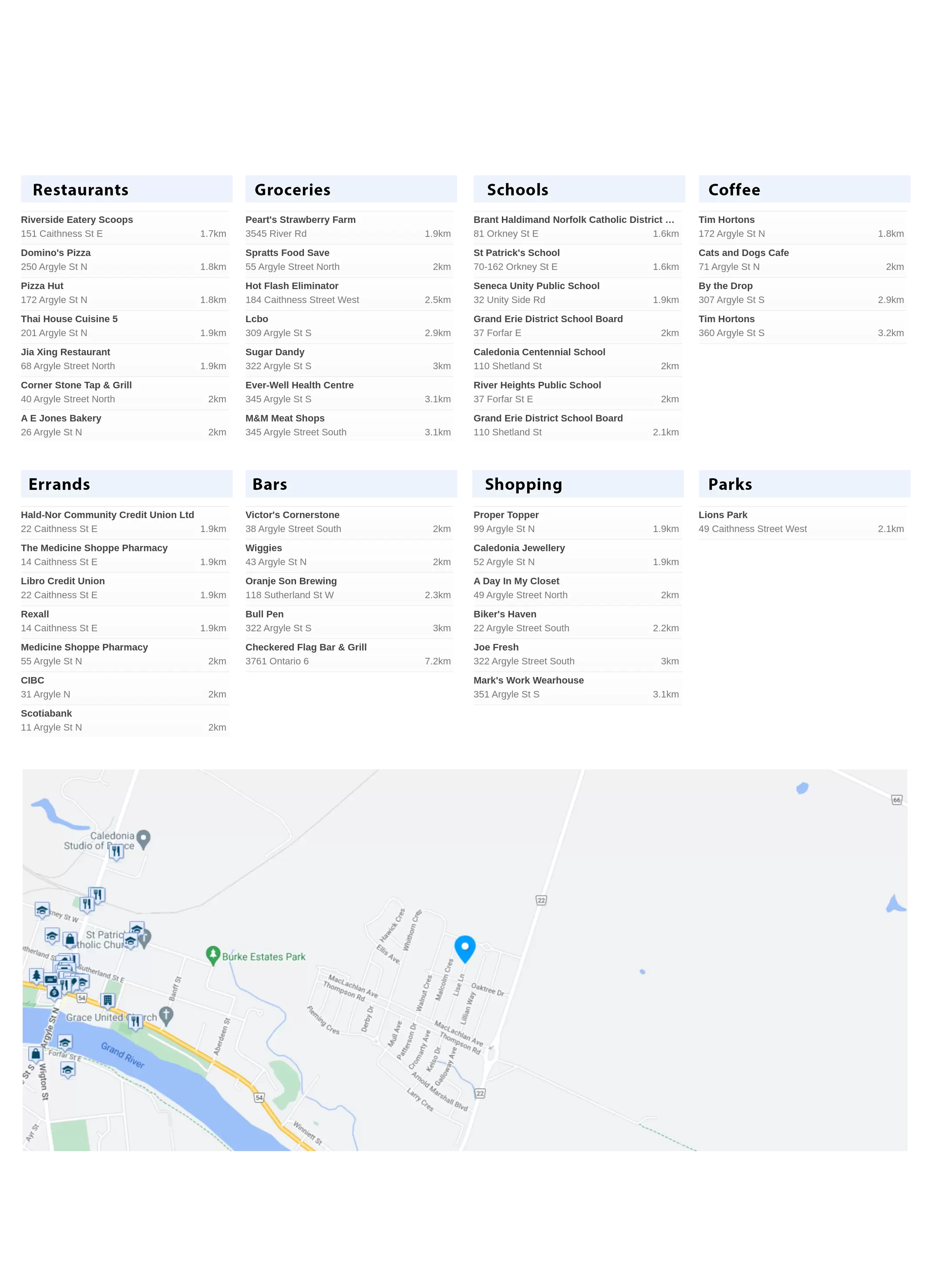This screenshot has height=1270, width=952.
Task: Click the school marker on Orkney St W
Action: coord(42,910)
